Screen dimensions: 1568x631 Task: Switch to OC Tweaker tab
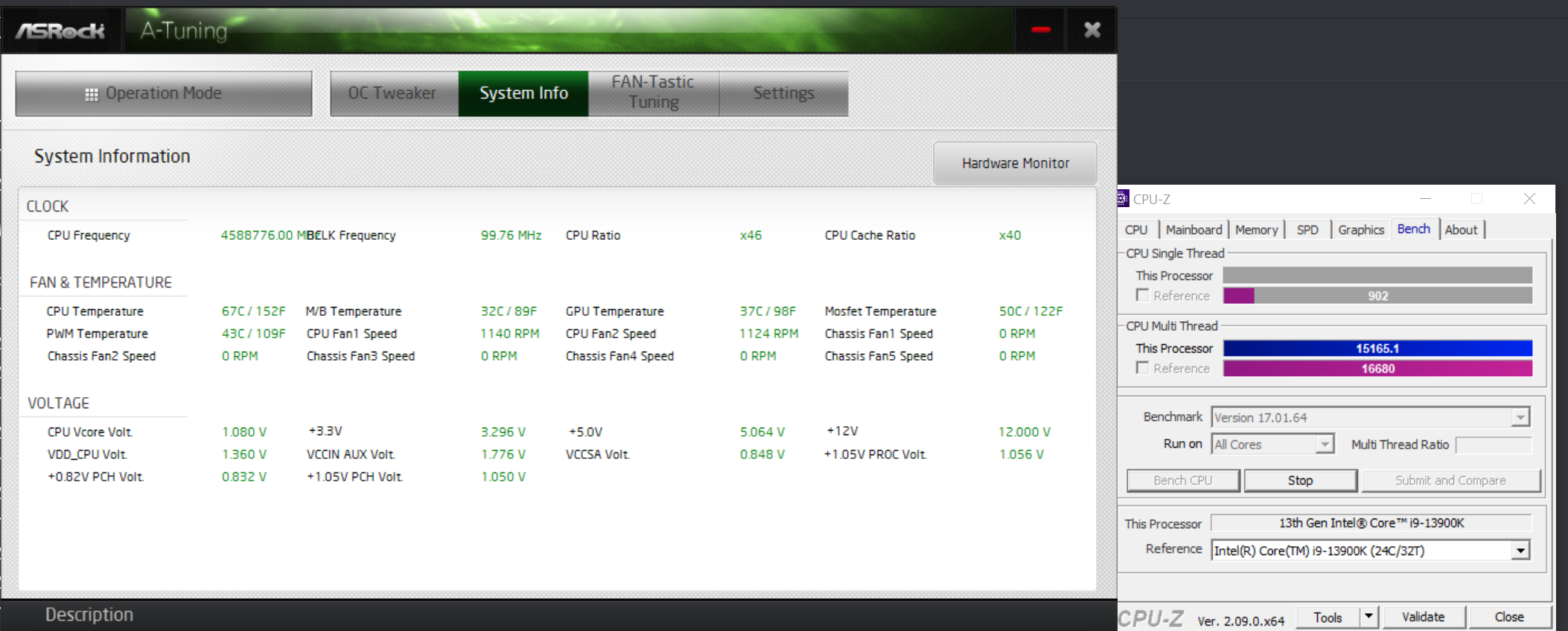tap(394, 93)
